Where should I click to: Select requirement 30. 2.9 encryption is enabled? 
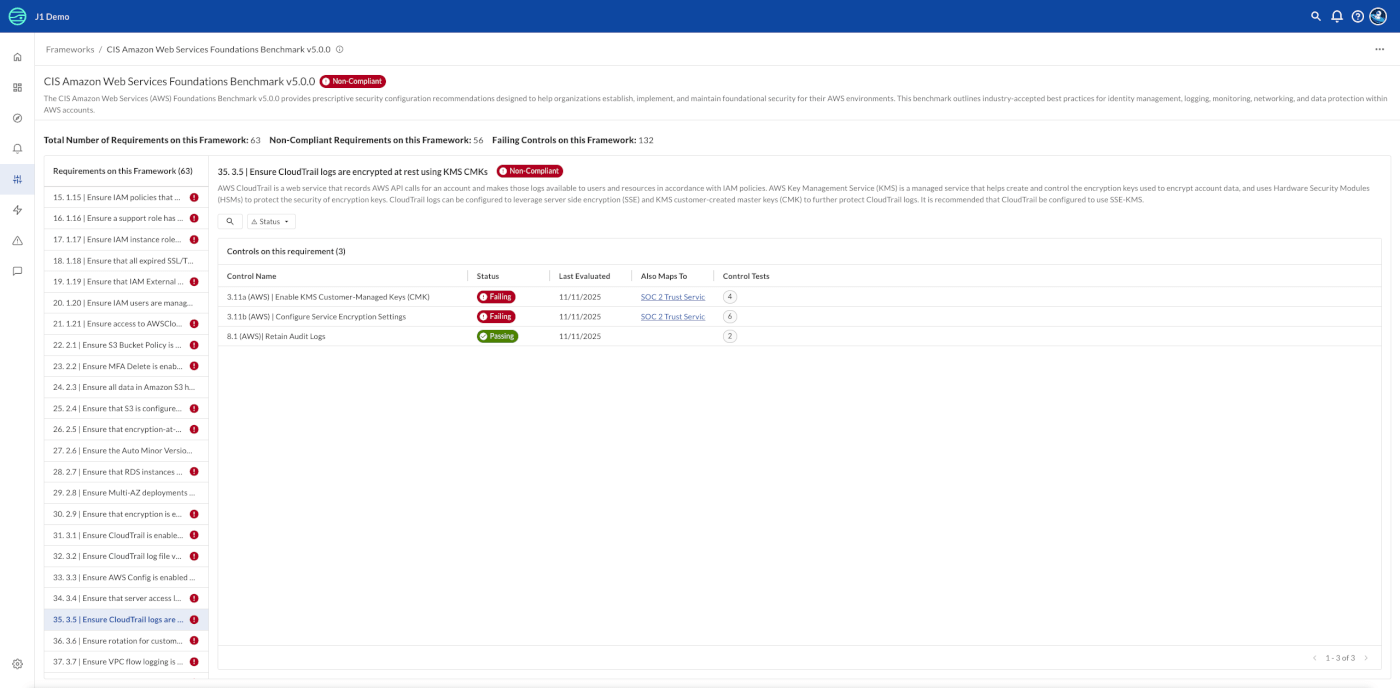pos(126,514)
